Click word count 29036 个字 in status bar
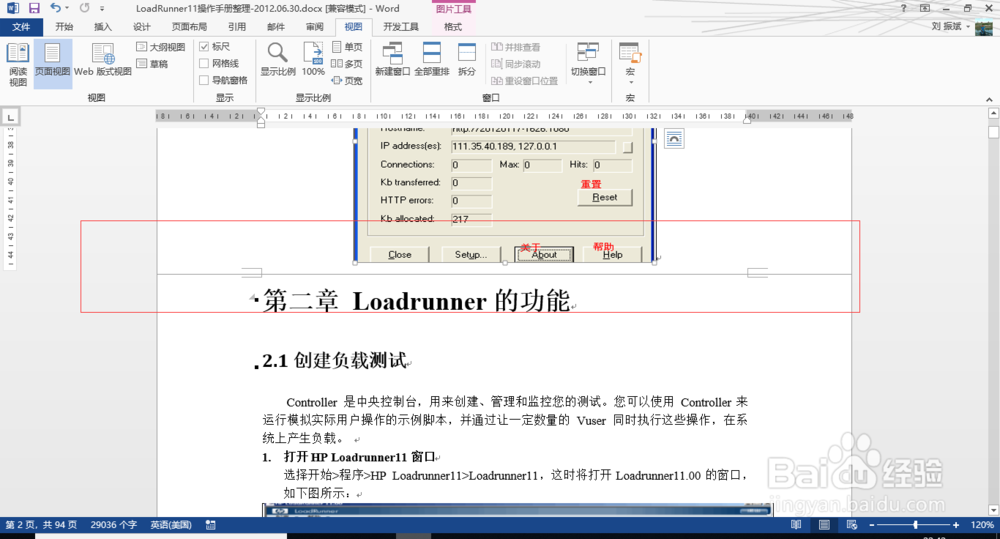Image resolution: width=1000 pixels, height=539 pixels. click(114, 525)
